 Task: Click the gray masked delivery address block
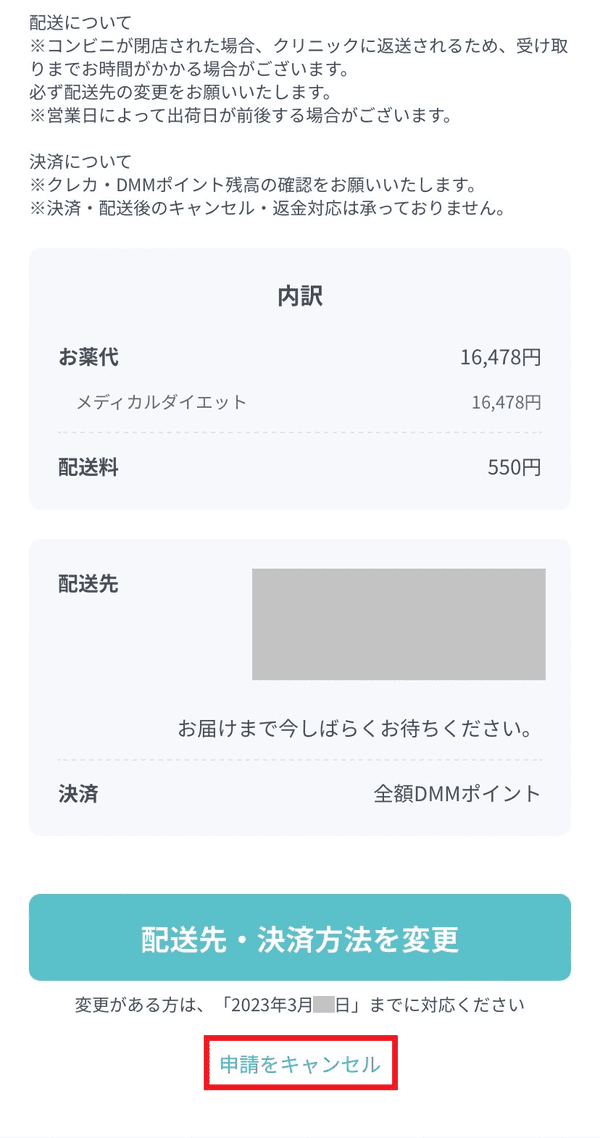tap(398, 624)
